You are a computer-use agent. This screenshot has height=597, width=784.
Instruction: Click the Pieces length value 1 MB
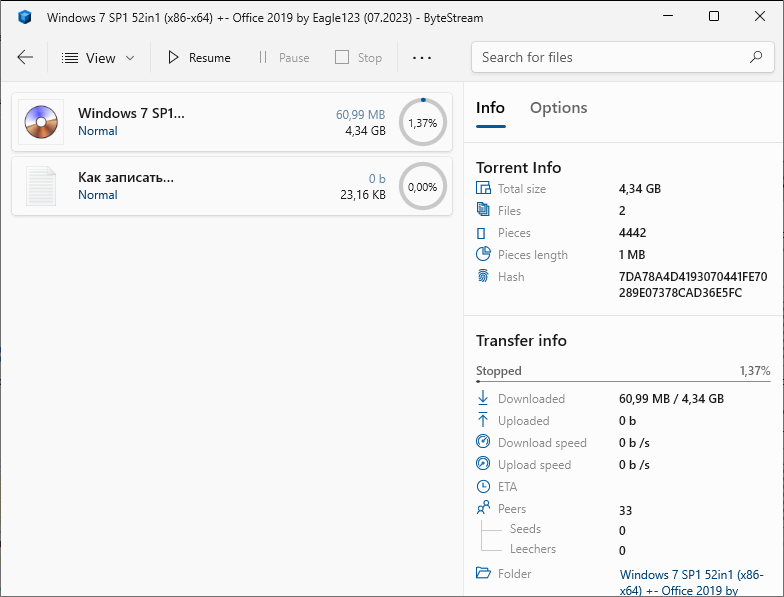pyautogui.click(x=632, y=255)
